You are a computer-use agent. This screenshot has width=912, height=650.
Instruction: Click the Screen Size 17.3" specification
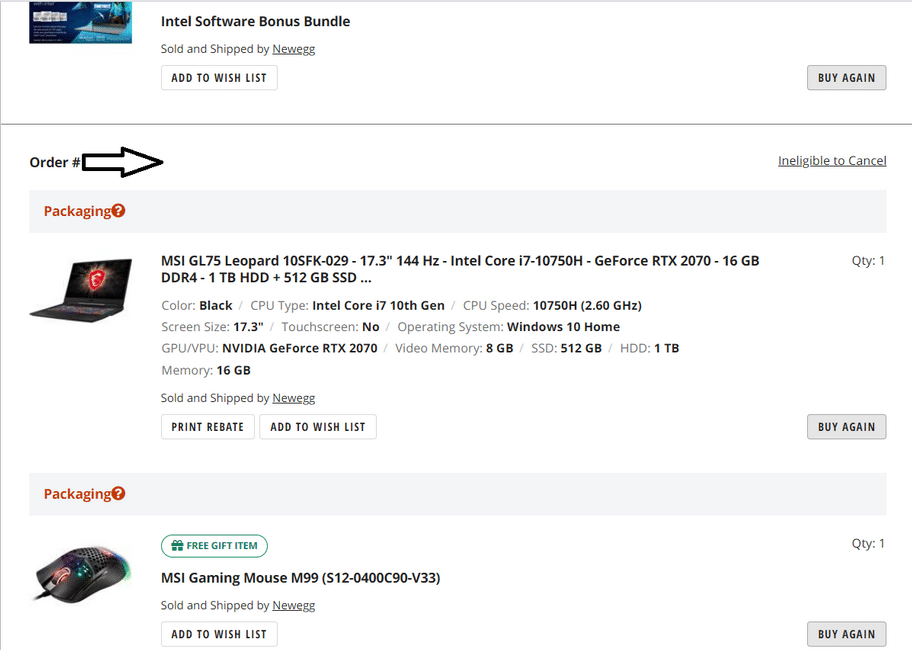(212, 327)
